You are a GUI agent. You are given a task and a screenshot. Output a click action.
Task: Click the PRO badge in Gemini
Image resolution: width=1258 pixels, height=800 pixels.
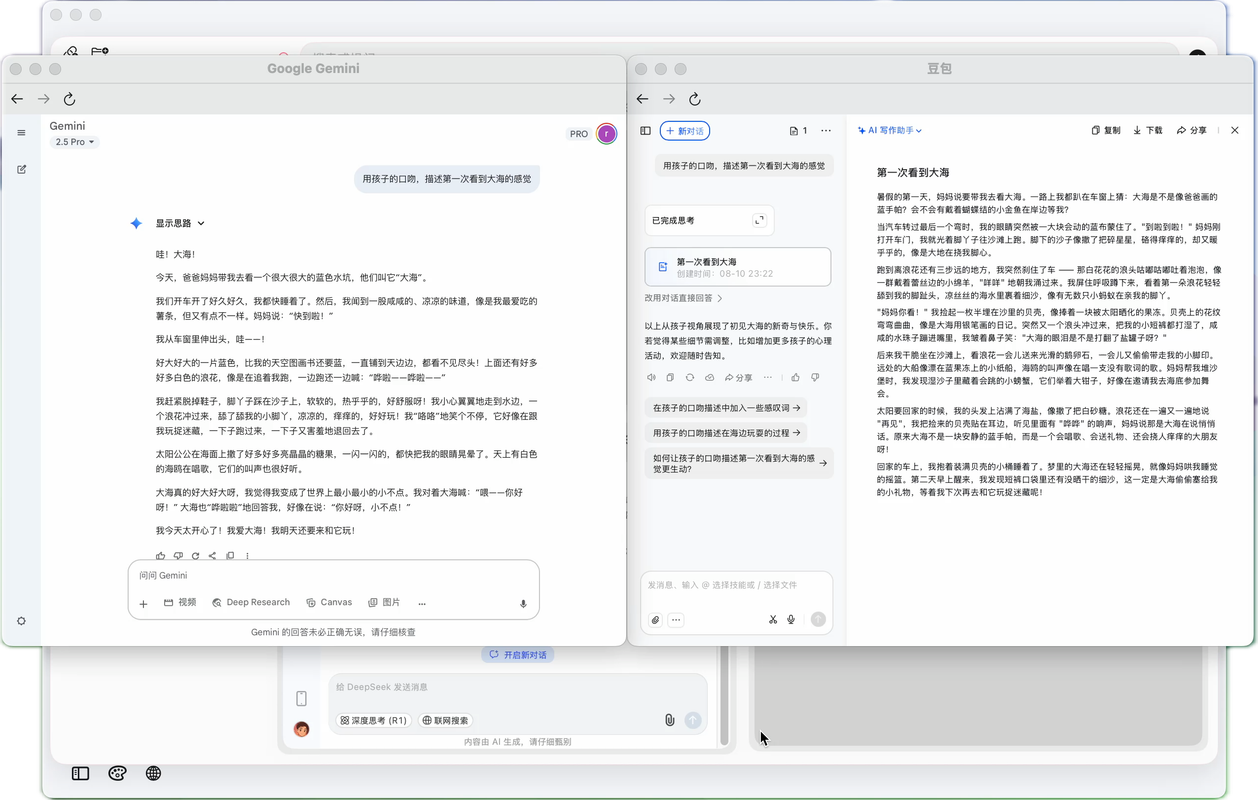579,134
